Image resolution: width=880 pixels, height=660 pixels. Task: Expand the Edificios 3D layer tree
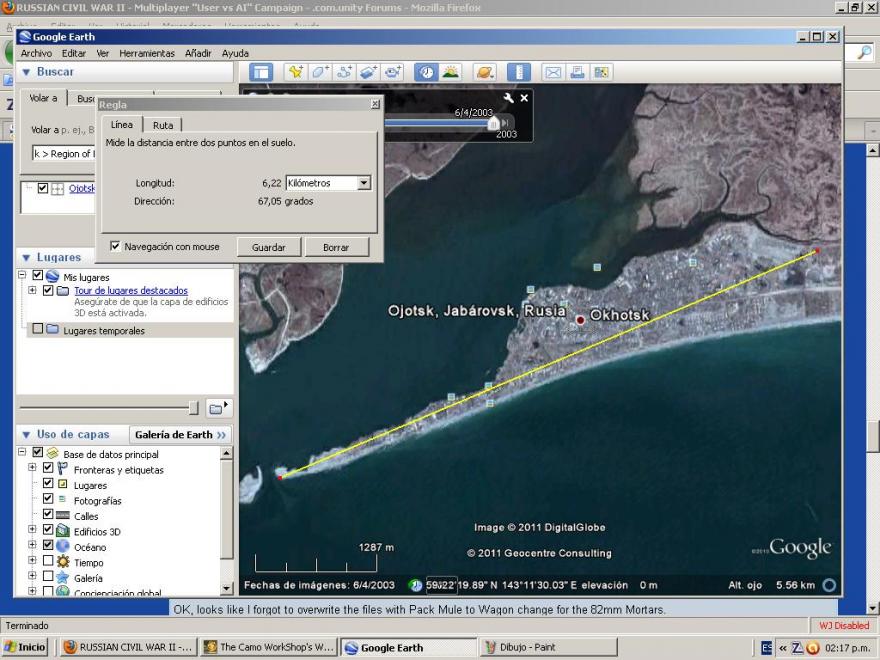[32, 530]
